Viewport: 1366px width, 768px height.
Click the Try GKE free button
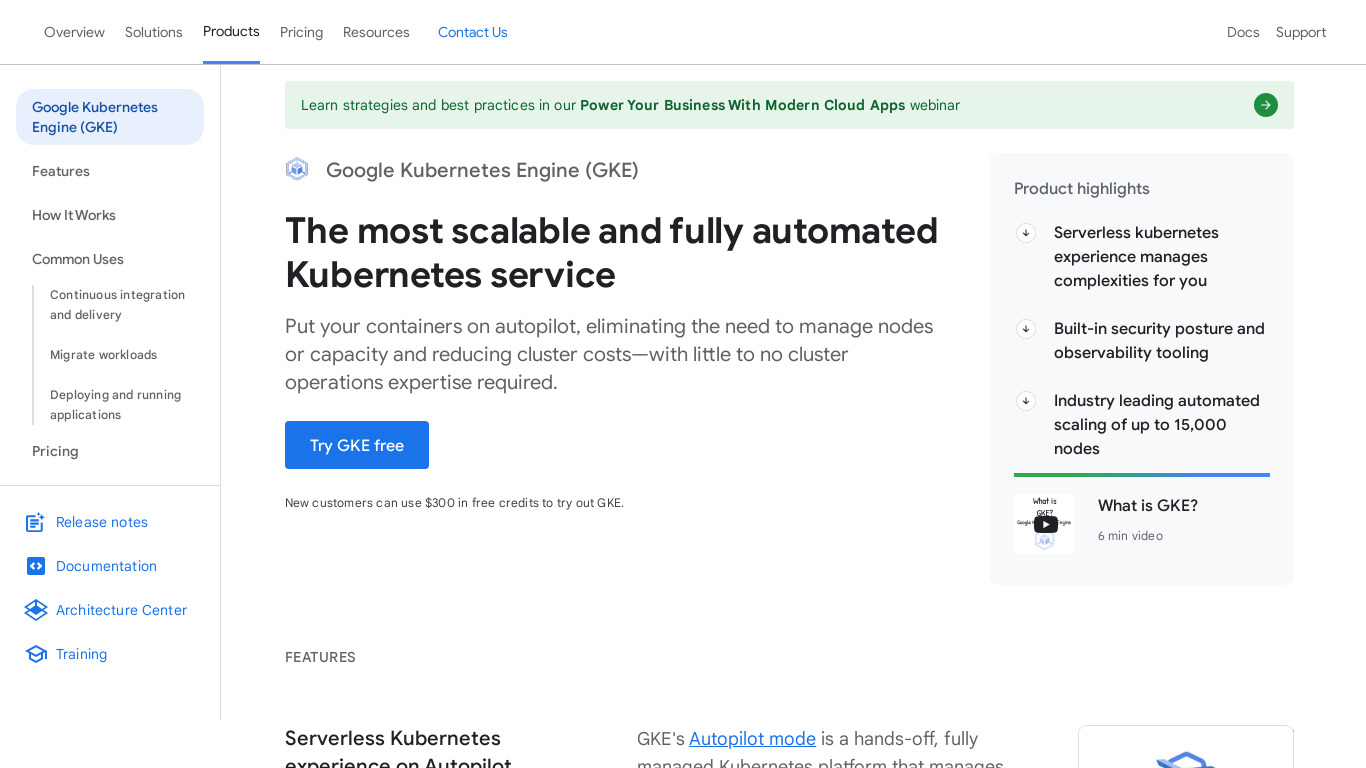tap(357, 445)
